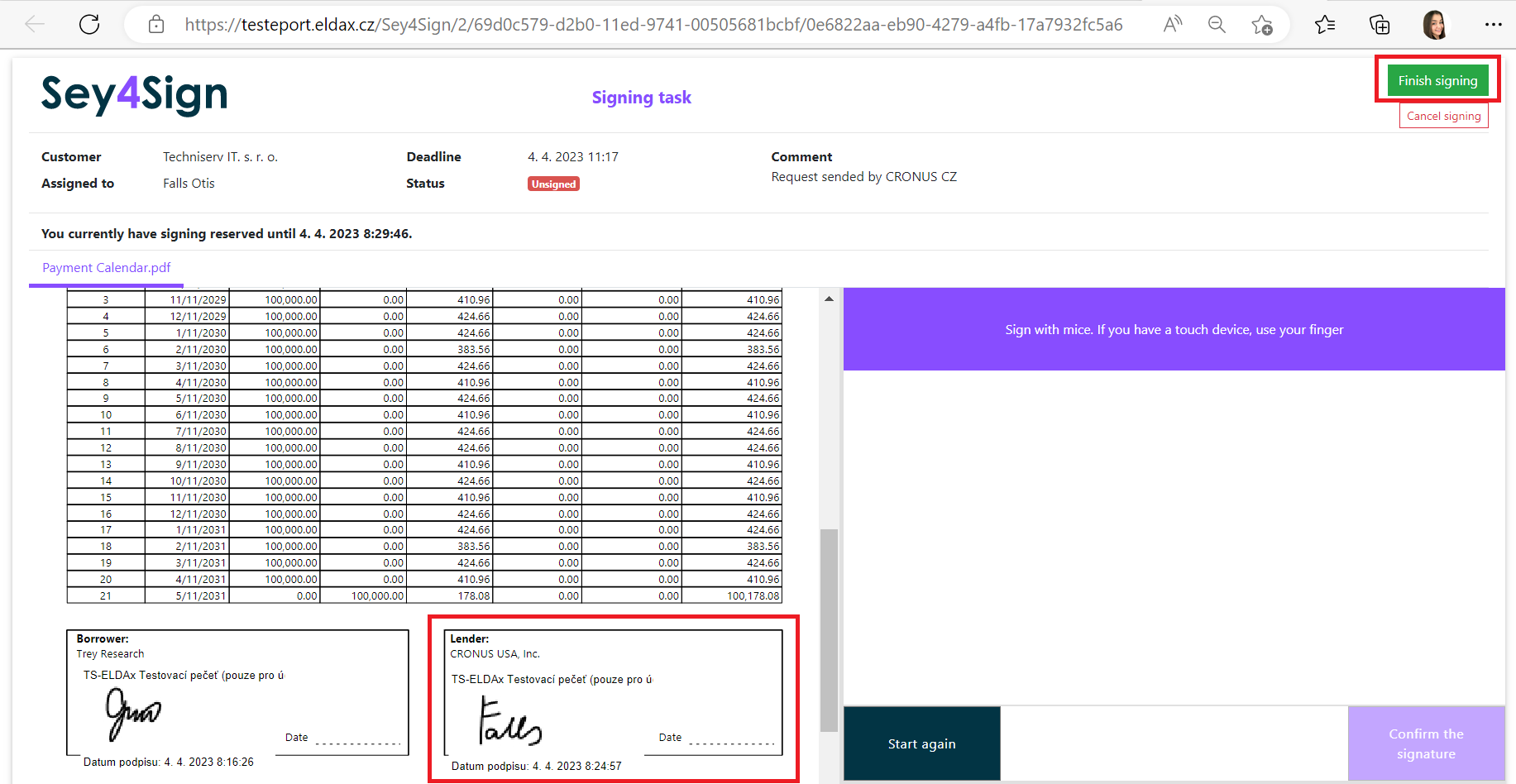Add this page to favorites

1262,25
